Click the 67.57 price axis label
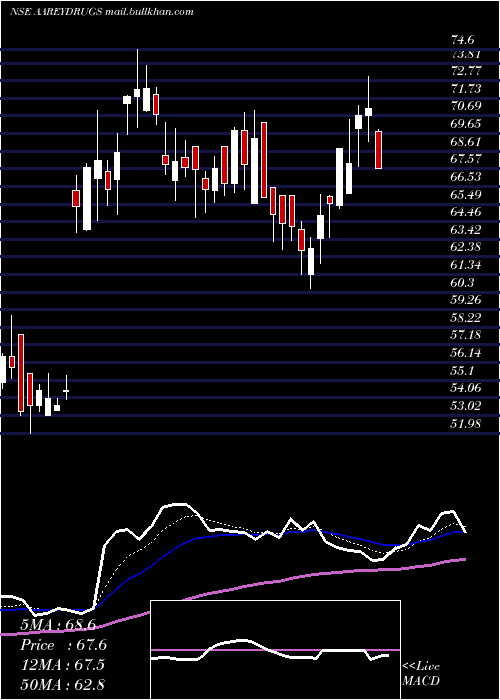Image resolution: width=500 pixels, height=700 pixels. click(467, 159)
